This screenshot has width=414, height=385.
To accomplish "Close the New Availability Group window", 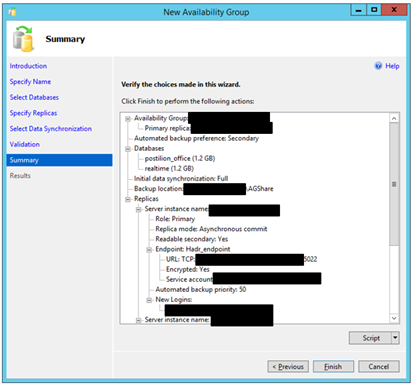I will tap(394, 10).
